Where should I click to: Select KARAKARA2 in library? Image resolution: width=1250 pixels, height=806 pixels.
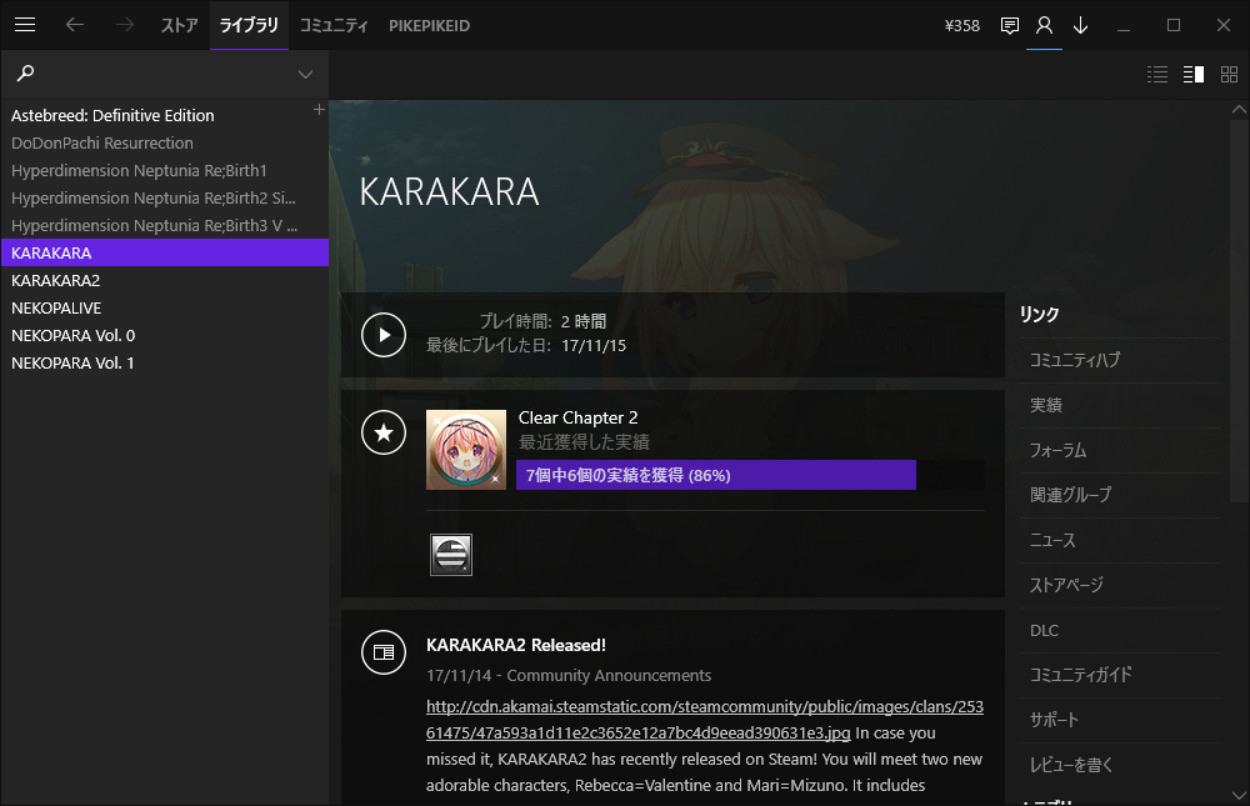165,280
